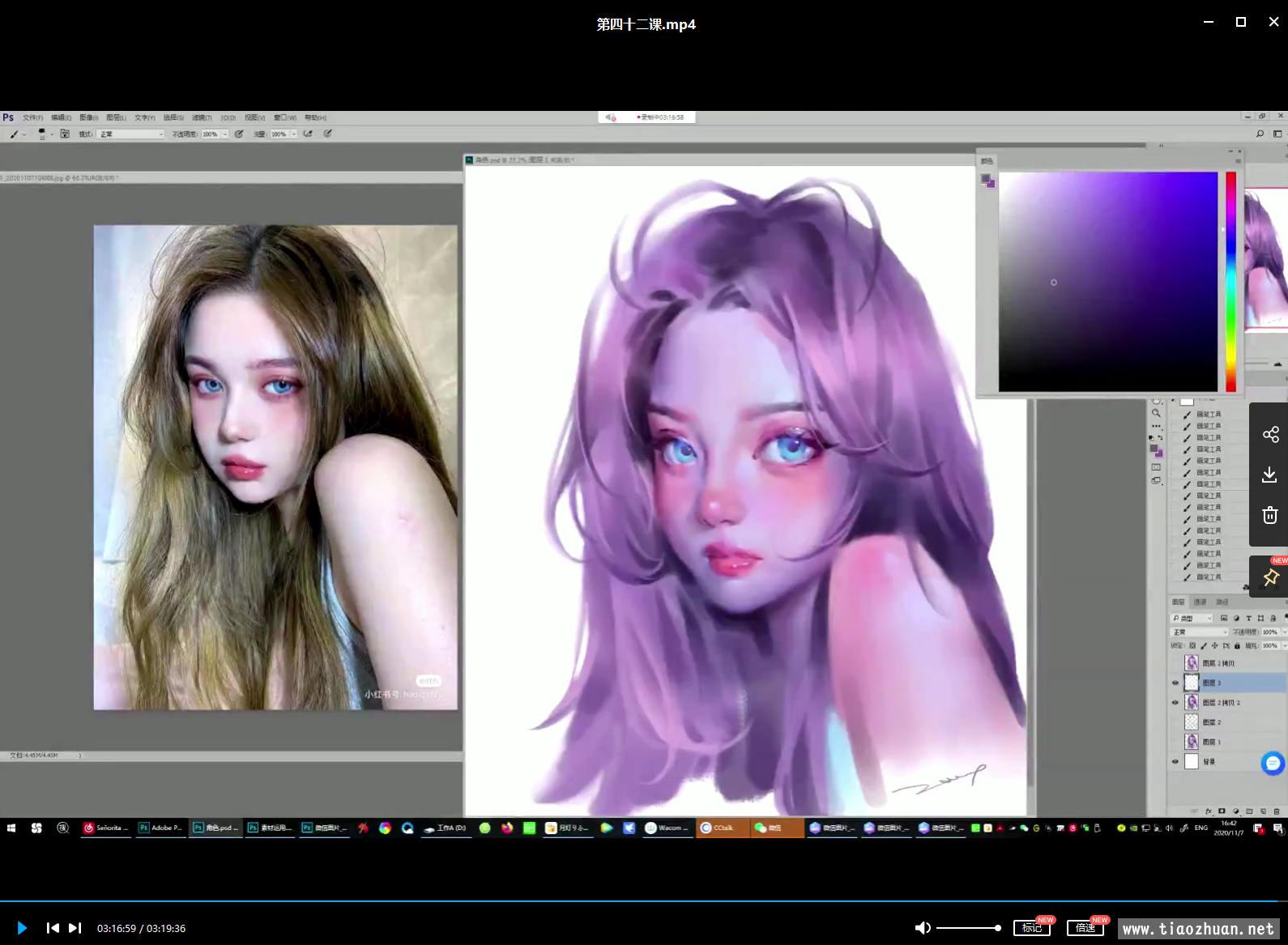
Task: Go to the previous video
Action: pos(53,928)
